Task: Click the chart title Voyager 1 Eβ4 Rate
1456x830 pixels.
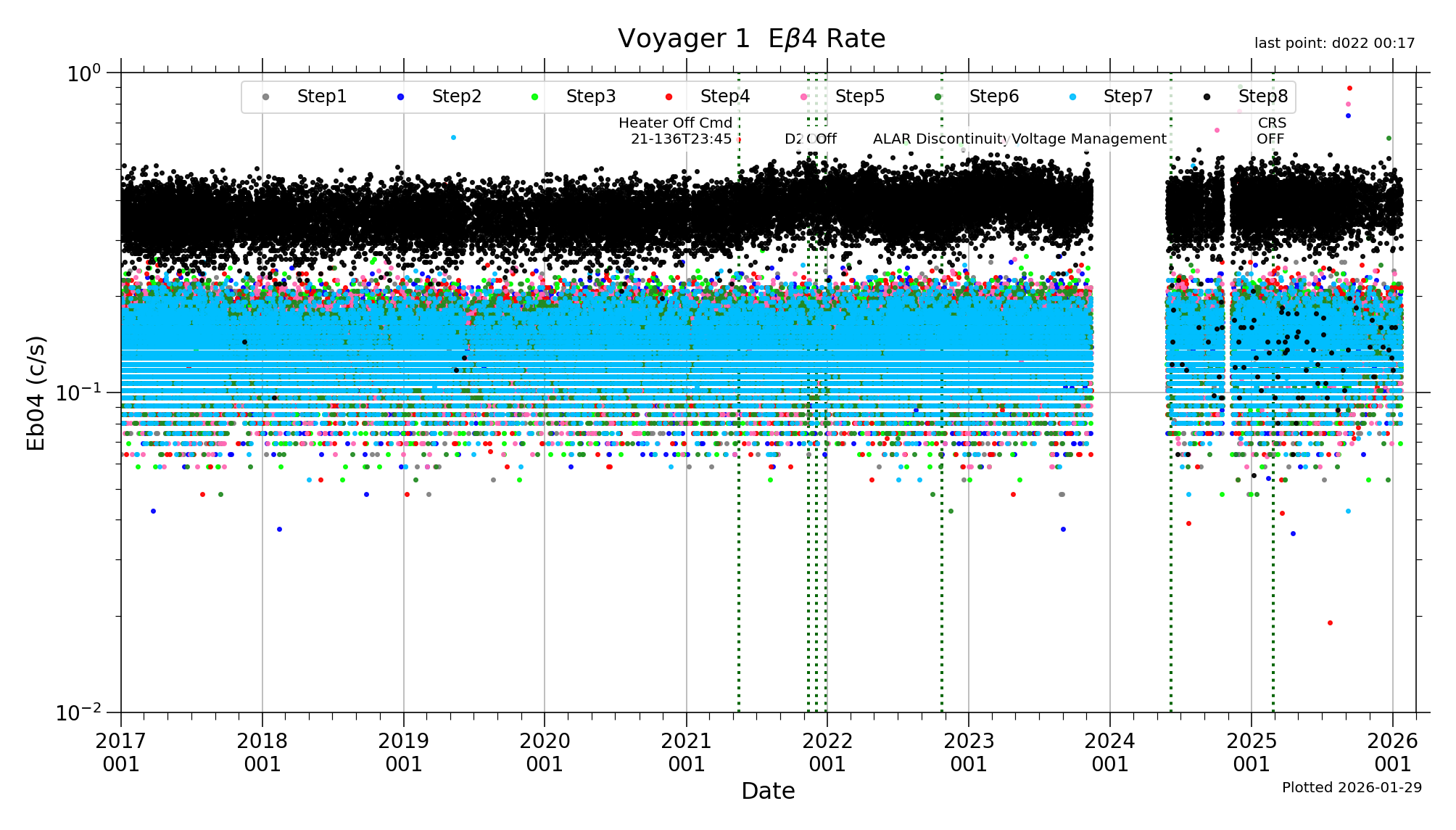Action: [x=751, y=38]
